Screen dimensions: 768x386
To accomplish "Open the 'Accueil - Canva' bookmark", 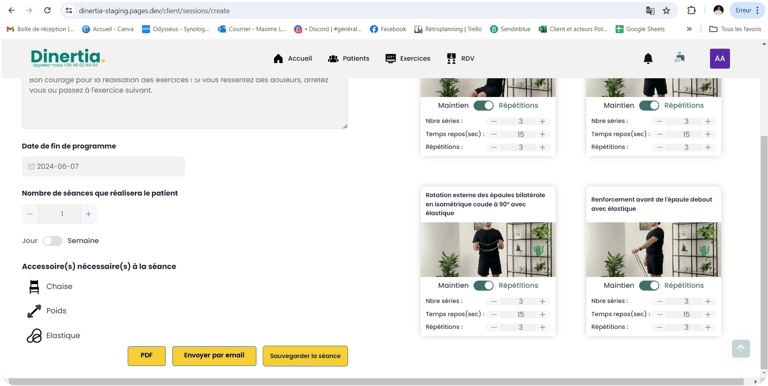I will (x=108, y=29).
